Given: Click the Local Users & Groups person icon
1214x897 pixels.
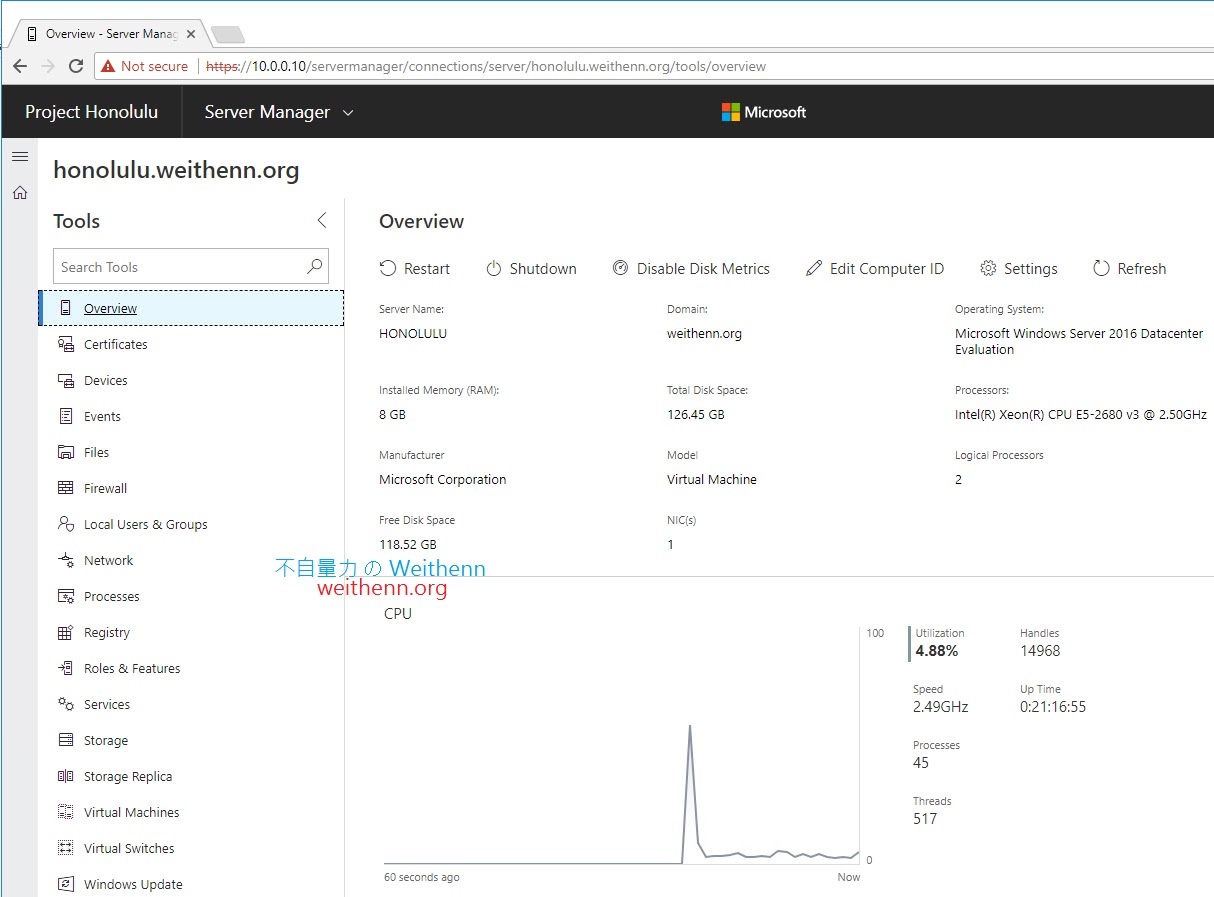Looking at the screenshot, I should point(66,524).
